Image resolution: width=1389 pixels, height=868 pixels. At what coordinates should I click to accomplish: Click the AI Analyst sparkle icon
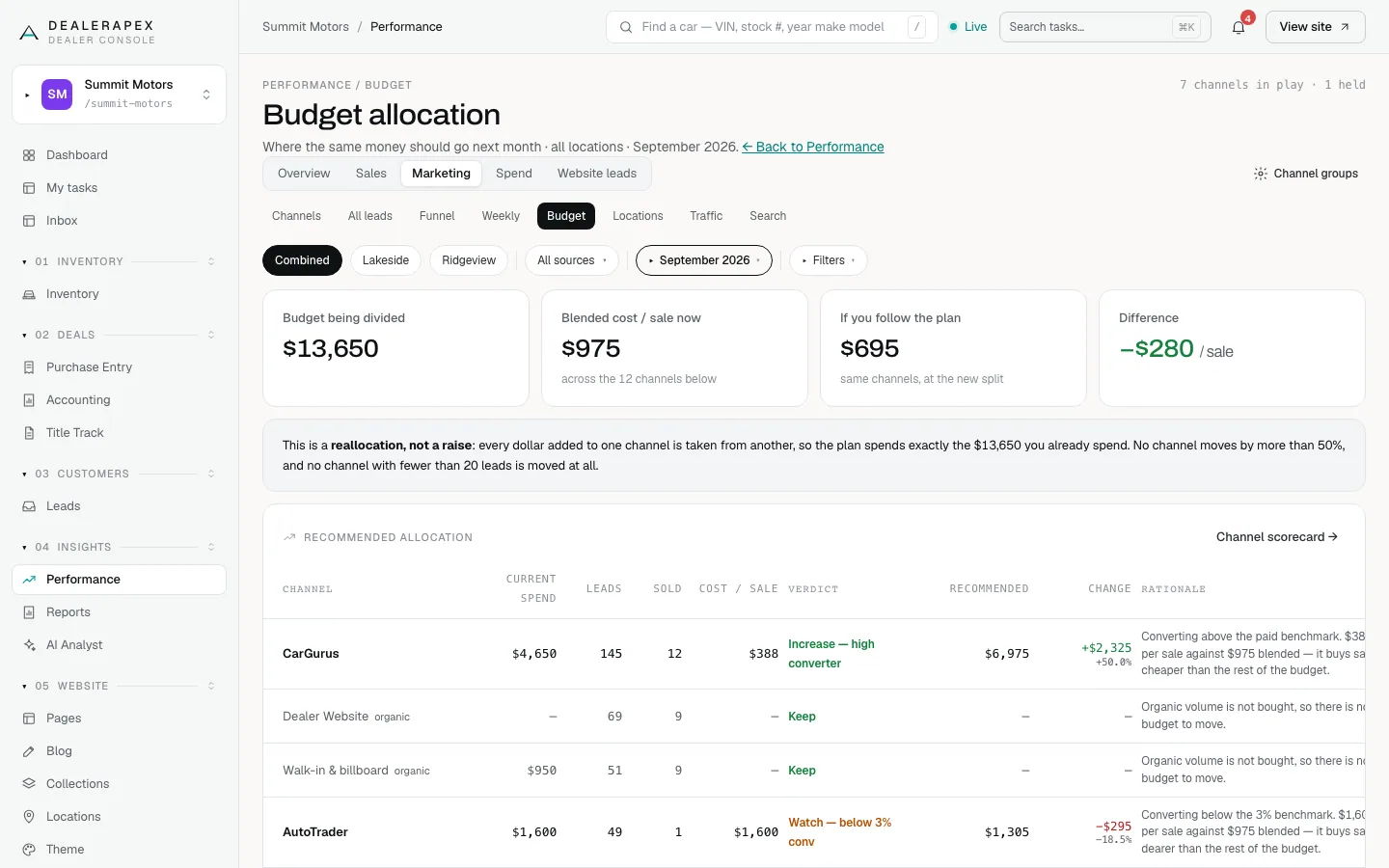(x=29, y=645)
